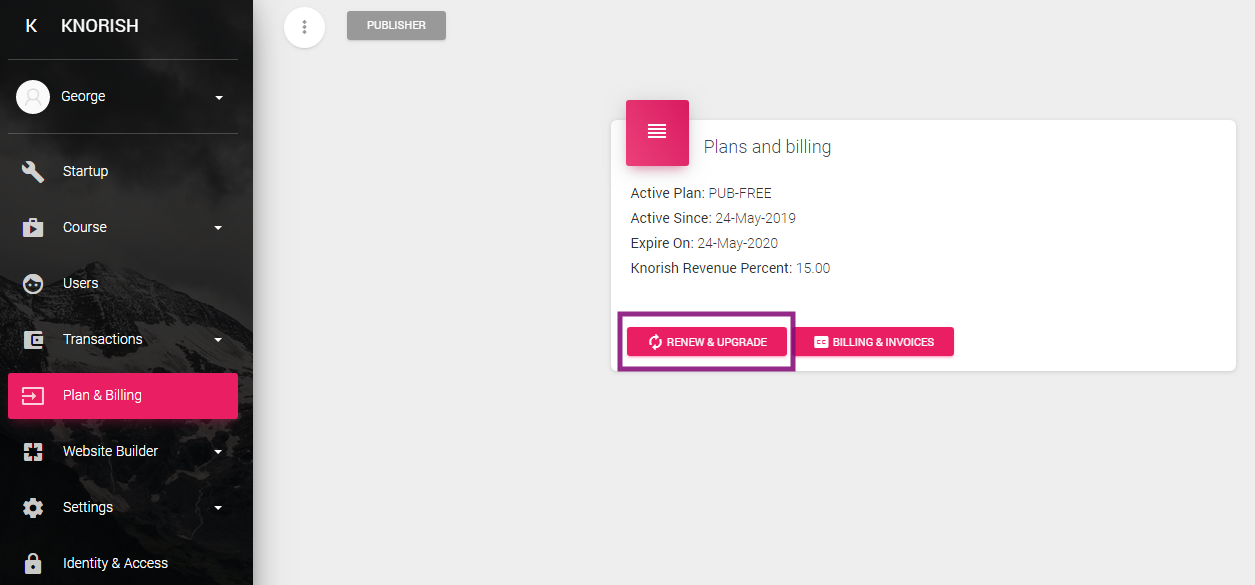Expand the Transactions submenu arrow

pyautogui.click(x=218, y=340)
